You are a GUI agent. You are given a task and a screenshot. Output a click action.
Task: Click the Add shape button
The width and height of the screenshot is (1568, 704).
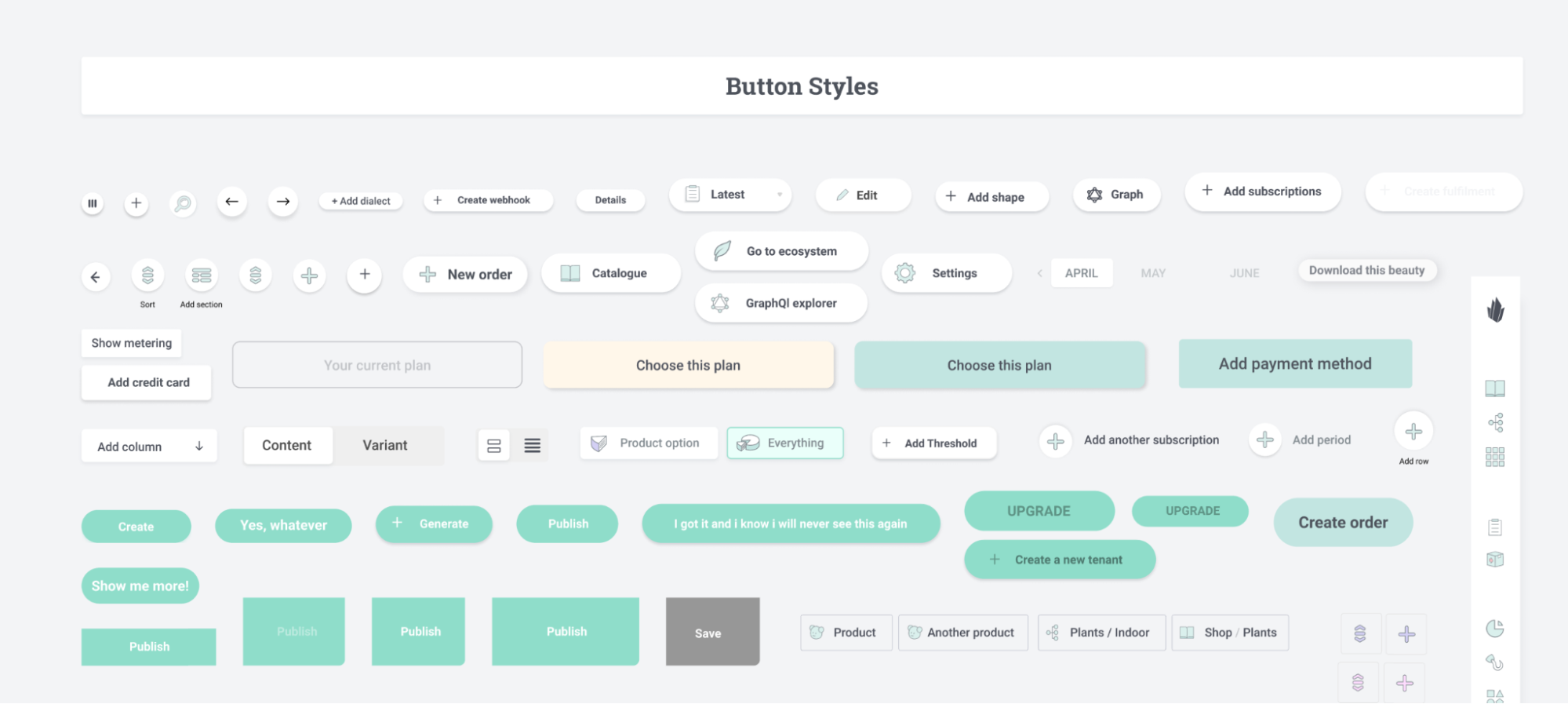tap(991, 196)
